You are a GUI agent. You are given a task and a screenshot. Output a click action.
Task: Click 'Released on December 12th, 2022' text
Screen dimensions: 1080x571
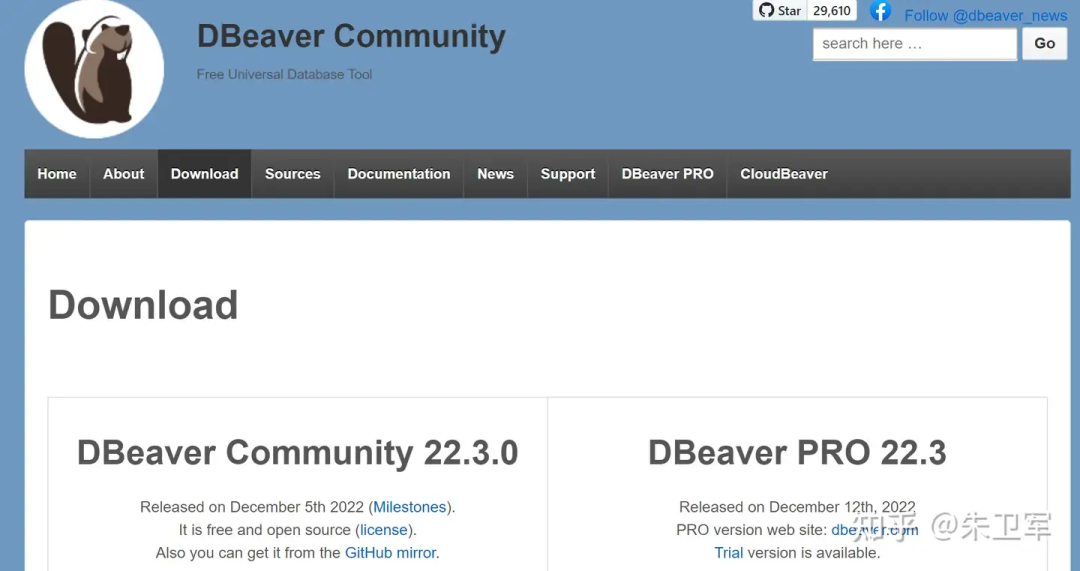[x=797, y=507]
